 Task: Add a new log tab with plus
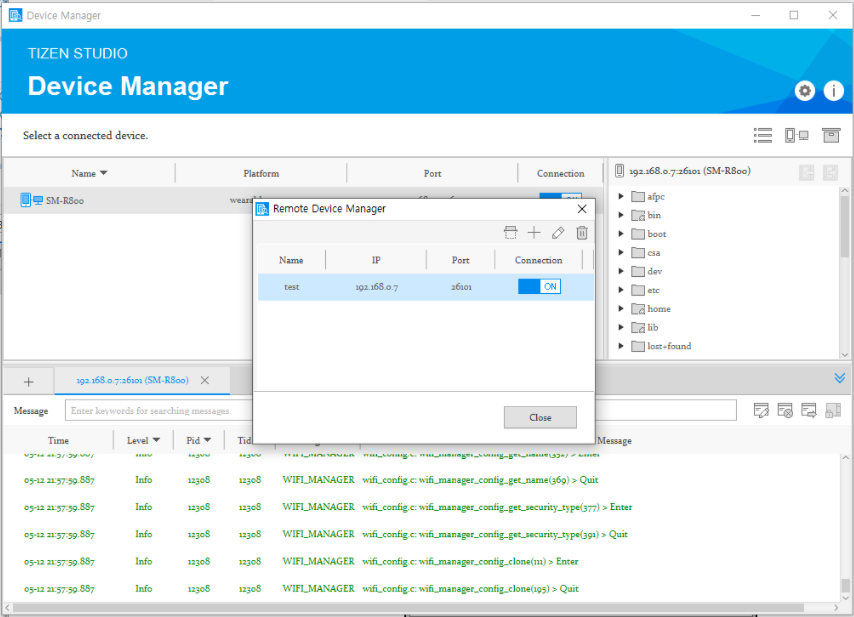(x=29, y=381)
